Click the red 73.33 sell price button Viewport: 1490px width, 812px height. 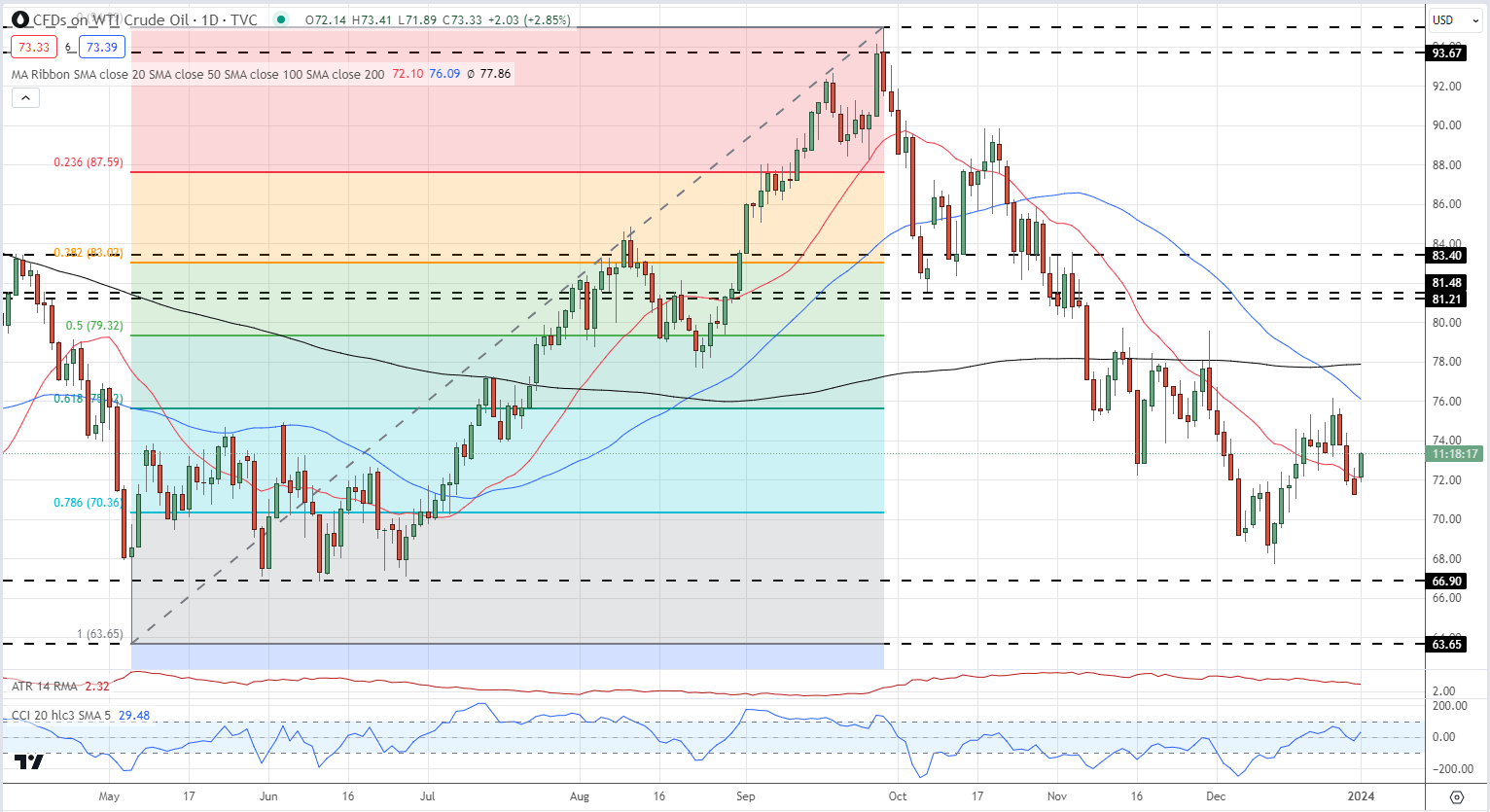(x=34, y=47)
